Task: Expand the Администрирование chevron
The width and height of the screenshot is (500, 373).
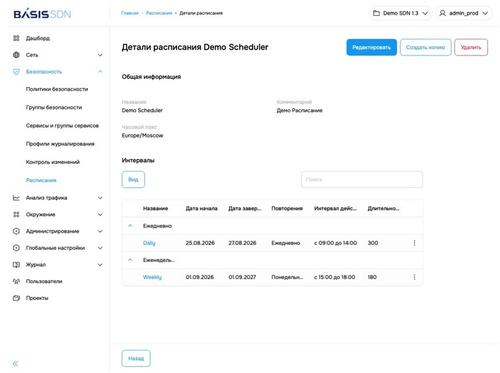Action: point(100,231)
